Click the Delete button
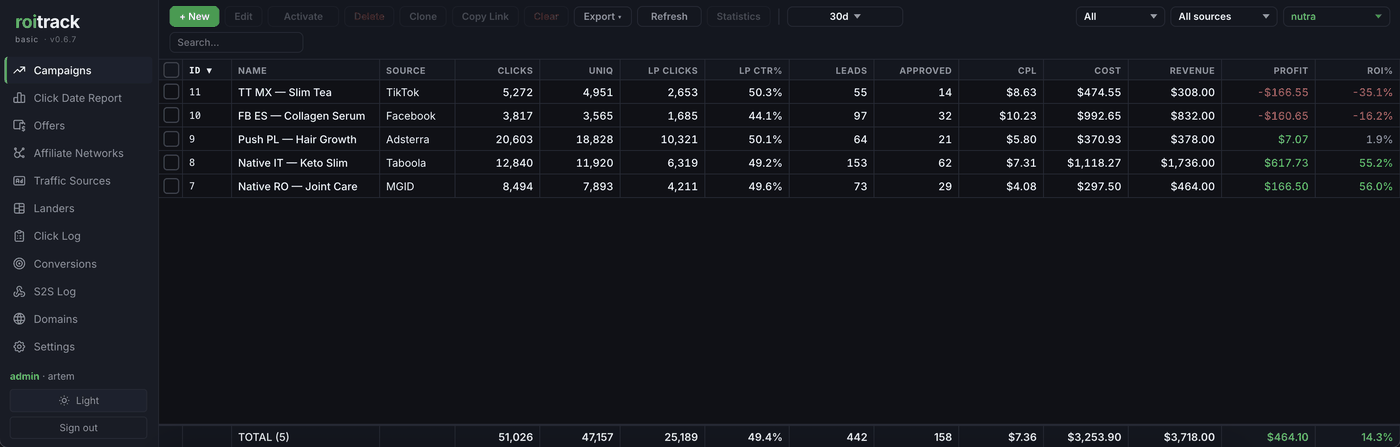 click(369, 16)
